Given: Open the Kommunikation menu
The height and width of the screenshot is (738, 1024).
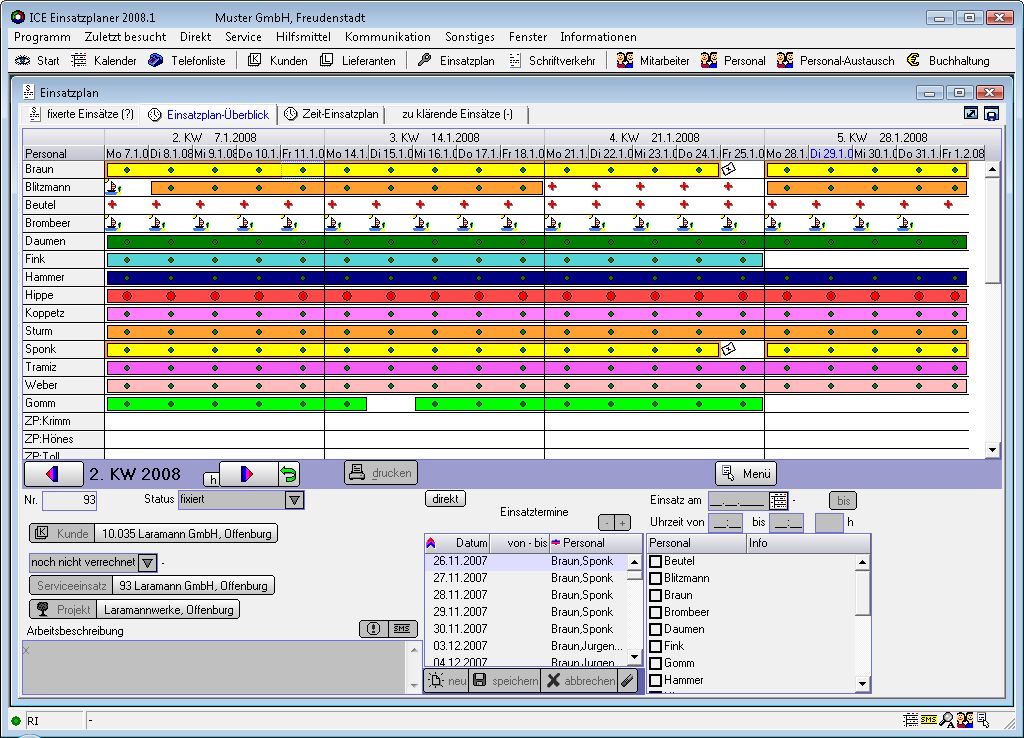Looking at the screenshot, I should 387,37.
